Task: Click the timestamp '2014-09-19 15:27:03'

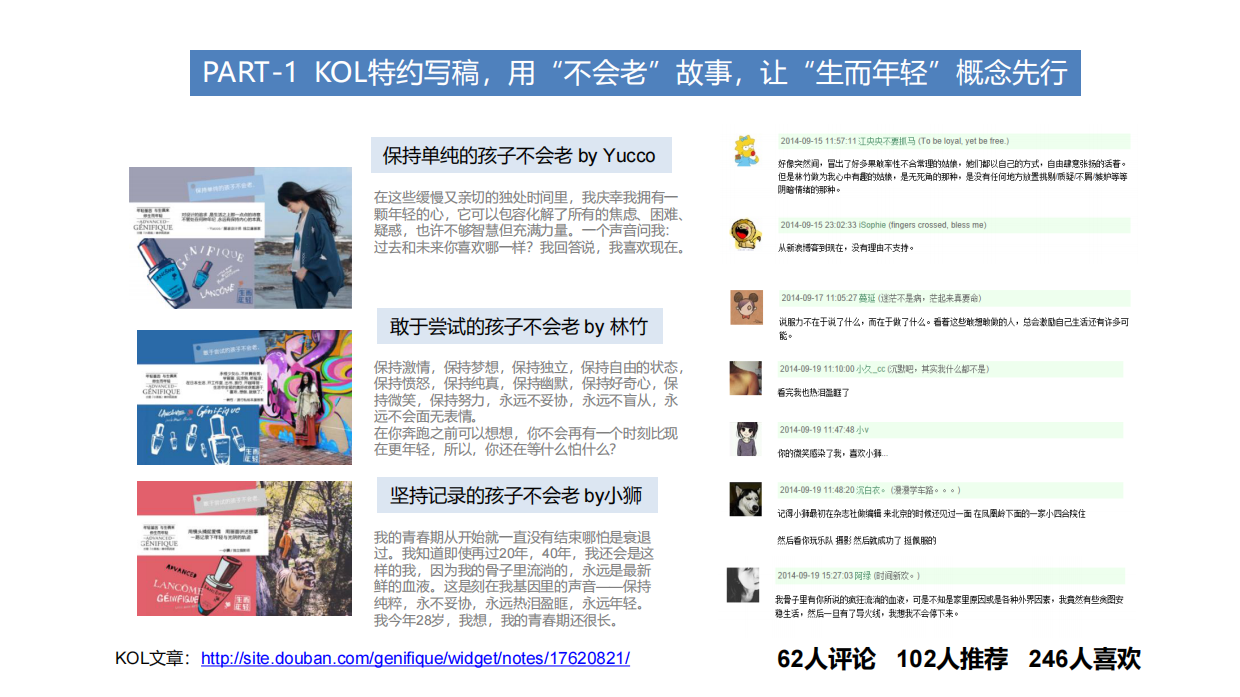Action: point(815,575)
